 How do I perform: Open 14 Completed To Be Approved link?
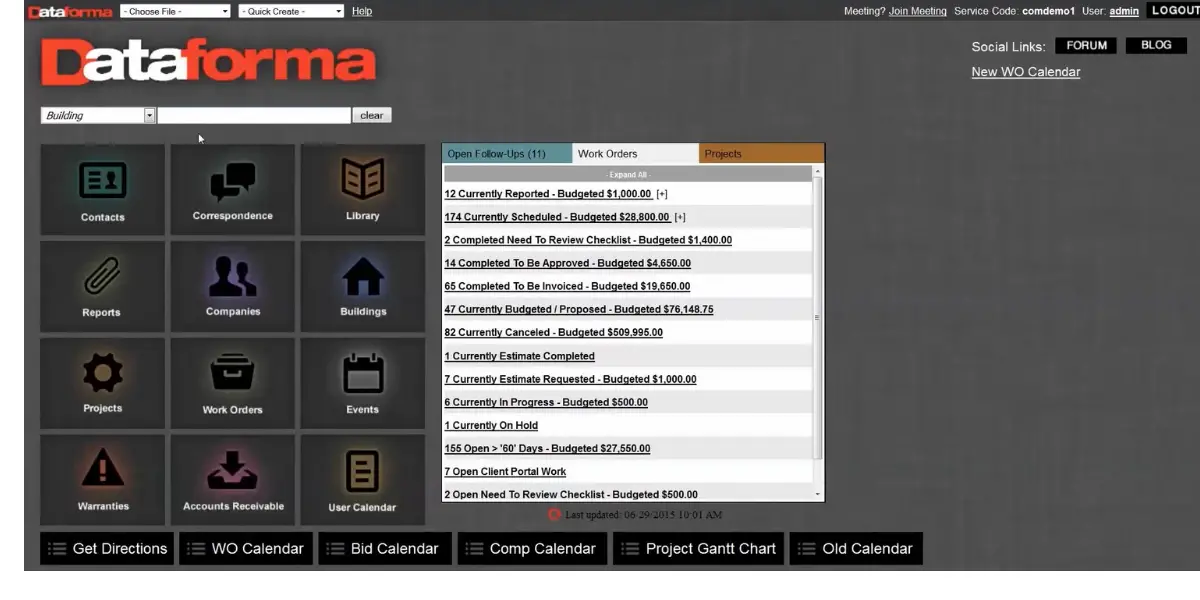pos(567,263)
